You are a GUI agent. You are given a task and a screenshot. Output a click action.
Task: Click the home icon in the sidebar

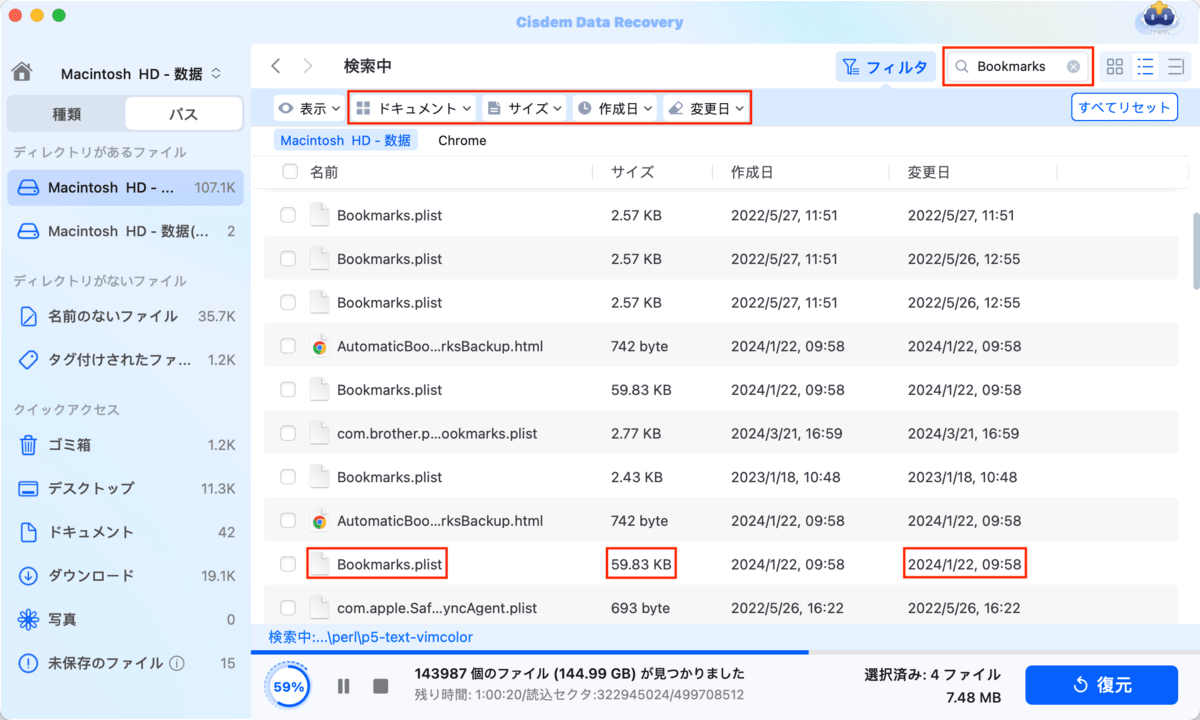click(x=22, y=73)
